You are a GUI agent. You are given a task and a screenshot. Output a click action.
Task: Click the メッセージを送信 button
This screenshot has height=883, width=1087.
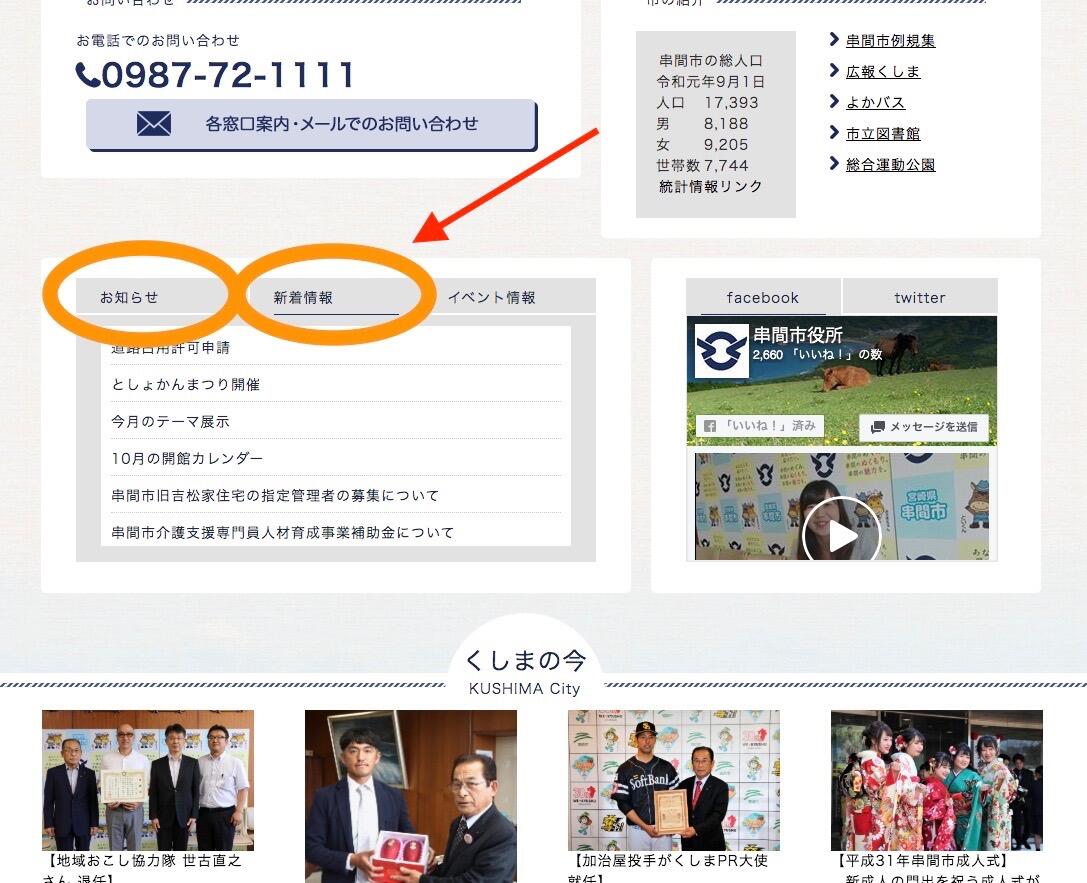click(923, 427)
